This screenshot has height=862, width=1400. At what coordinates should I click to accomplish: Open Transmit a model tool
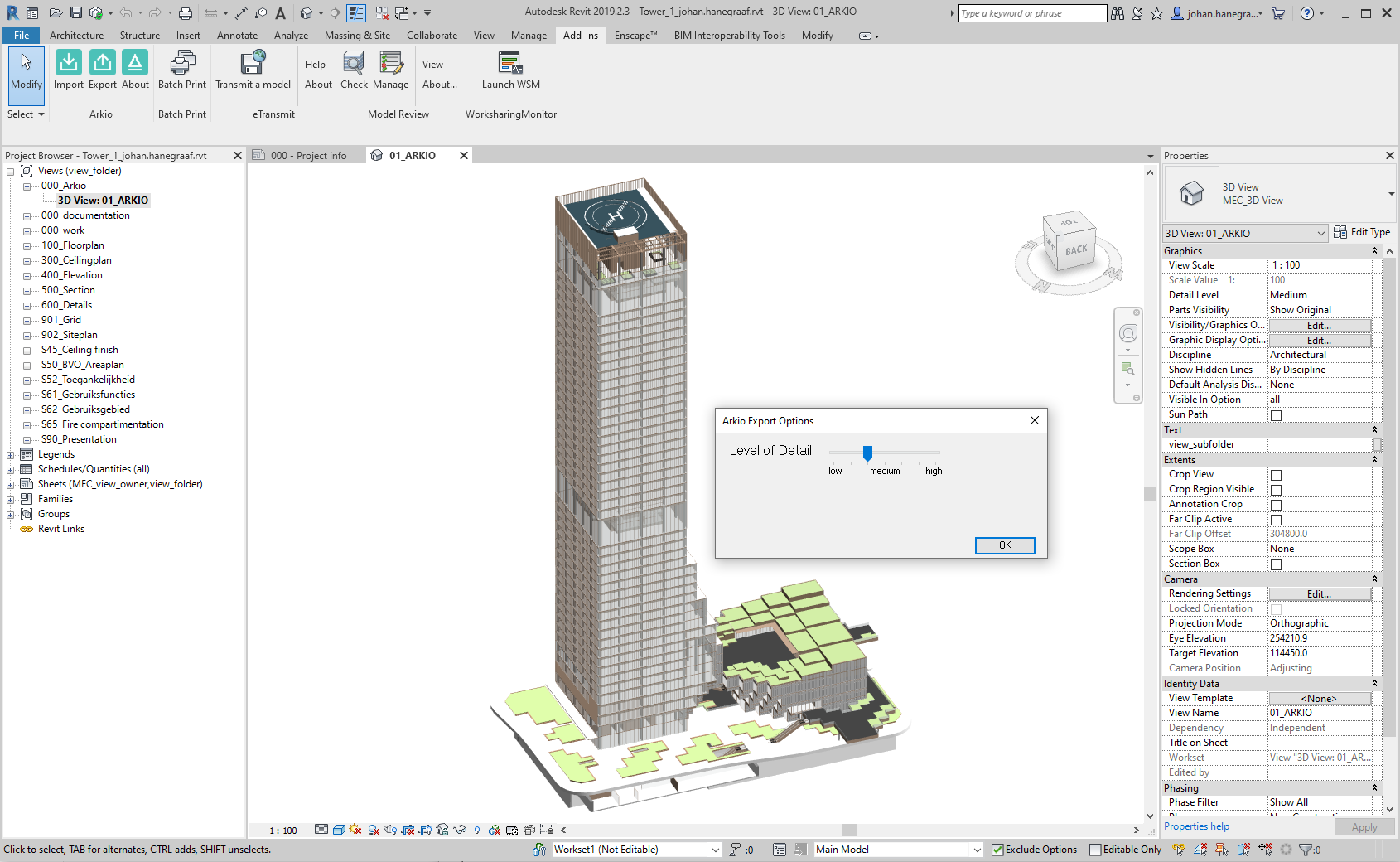(253, 70)
